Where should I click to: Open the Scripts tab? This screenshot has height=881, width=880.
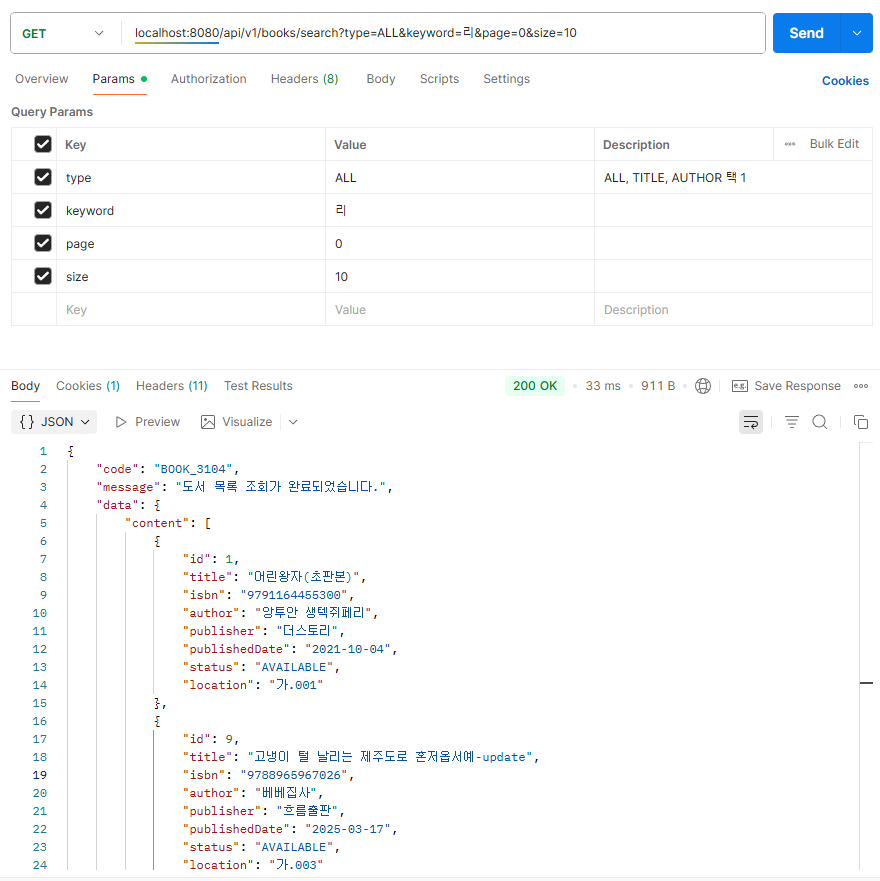click(439, 79)
